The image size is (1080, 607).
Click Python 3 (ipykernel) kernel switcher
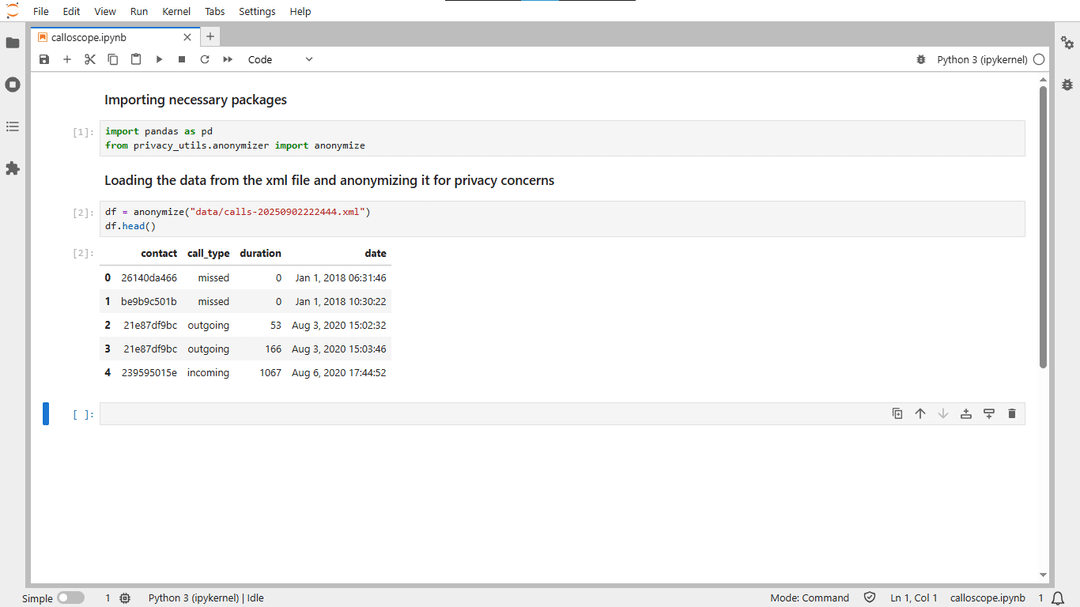tap(981, 60)
